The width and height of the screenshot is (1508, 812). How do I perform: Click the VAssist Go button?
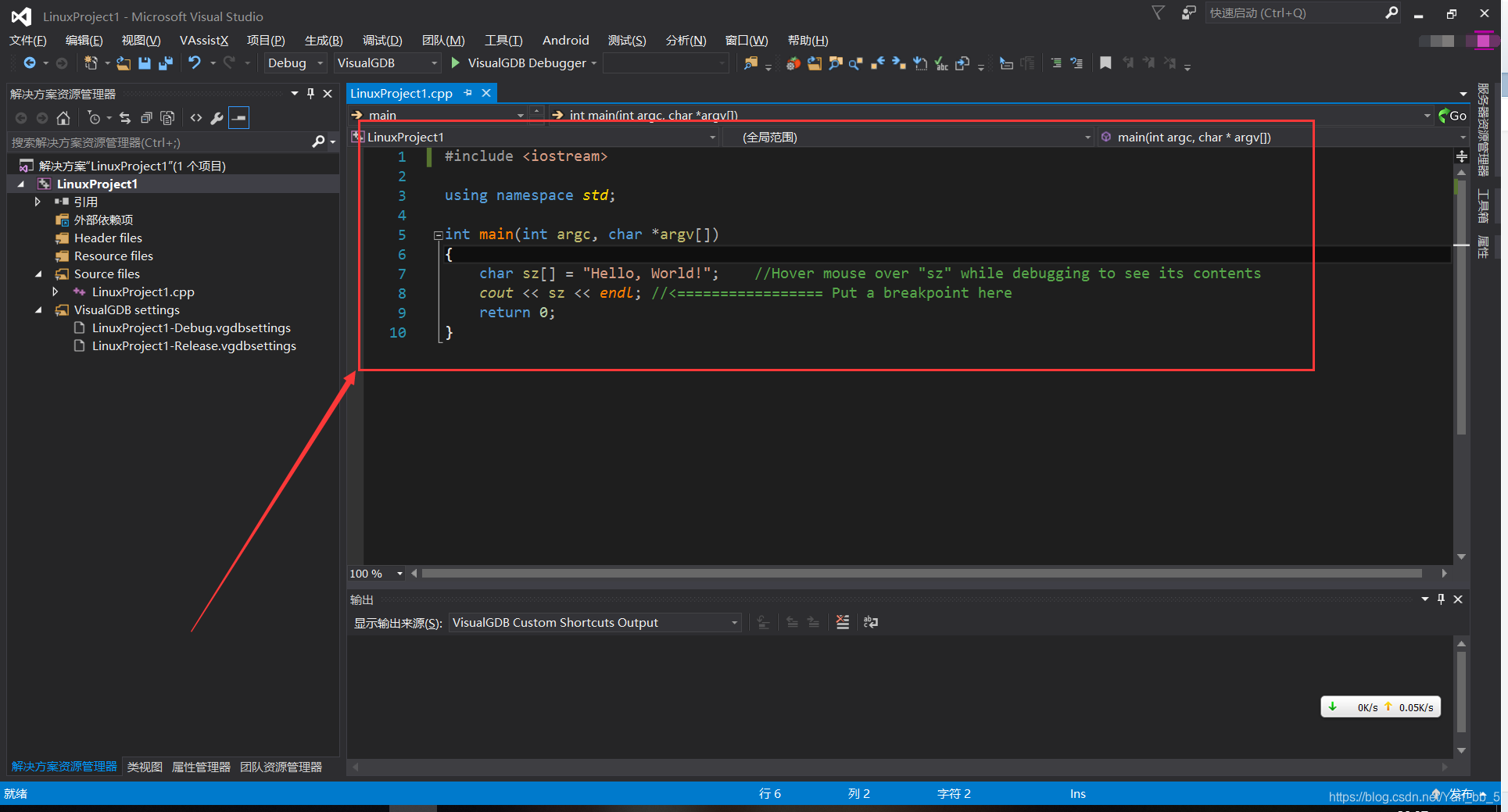point(1452,116)
